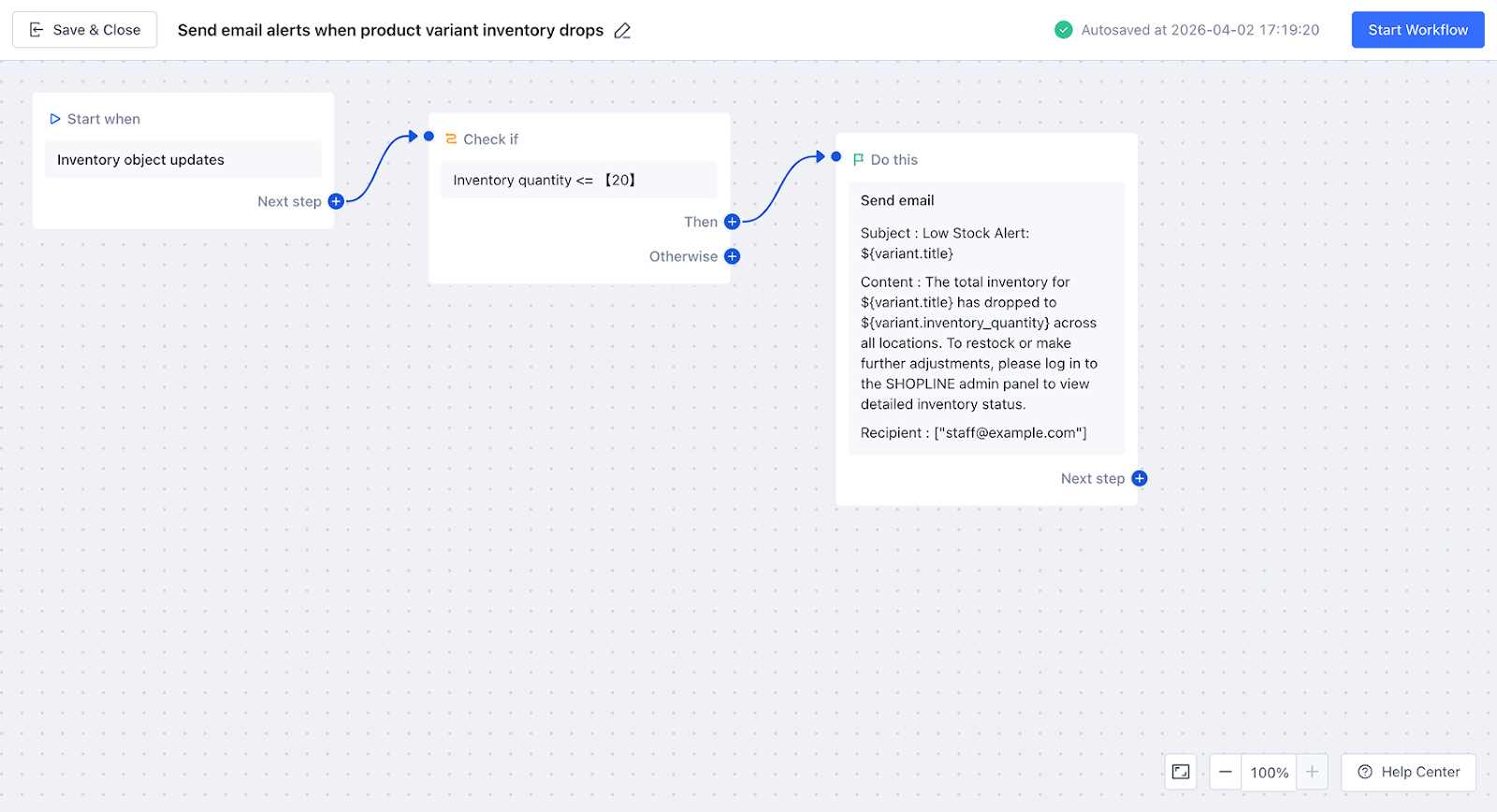
Task: Zoom out the workflow canvas
Action: click(1225, 772)
